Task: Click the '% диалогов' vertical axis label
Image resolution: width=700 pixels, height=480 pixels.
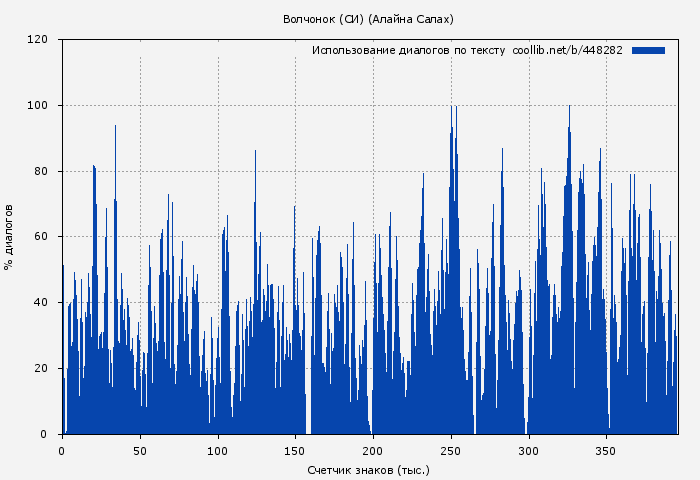Action: pos(9,237)
